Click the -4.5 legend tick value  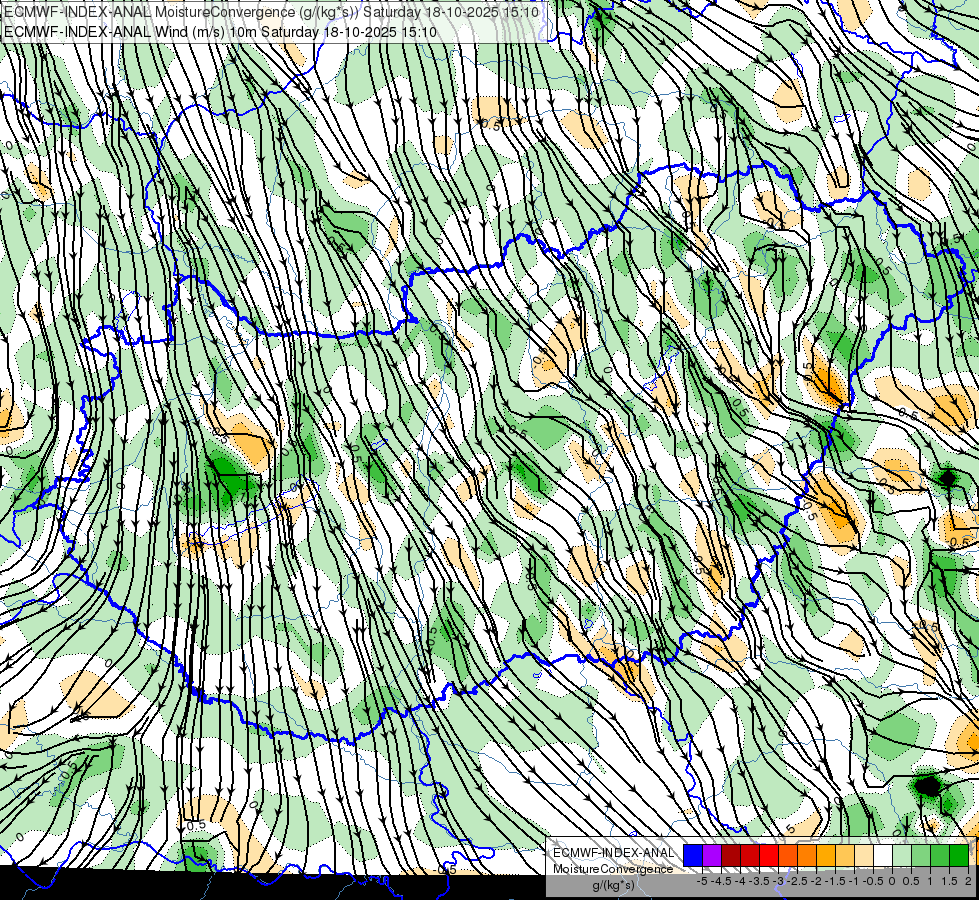tap(721, 881)
